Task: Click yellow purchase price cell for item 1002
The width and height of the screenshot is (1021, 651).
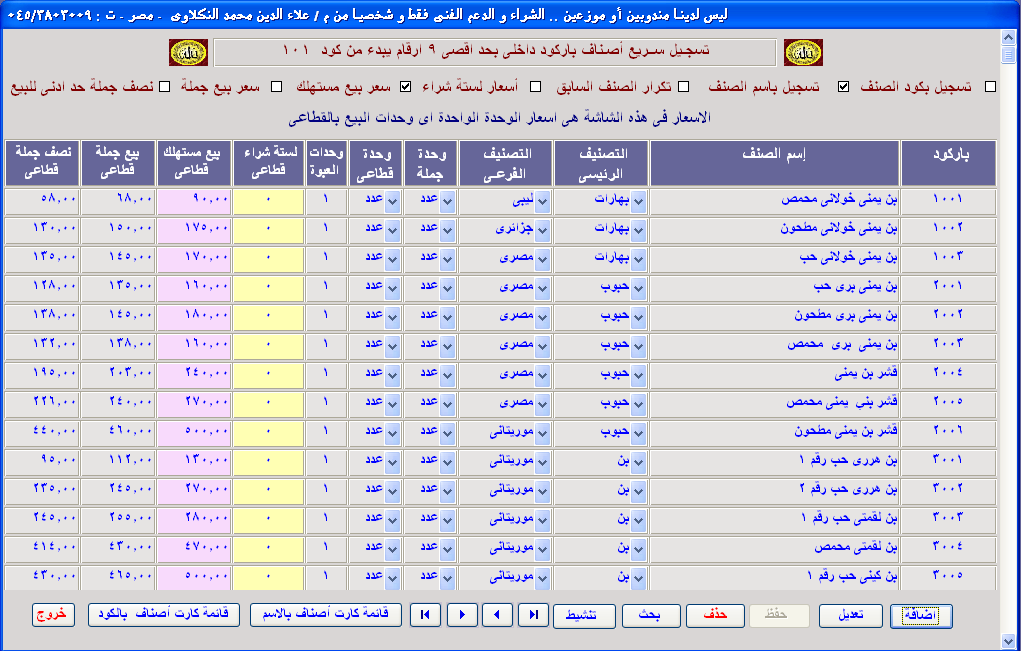Action: (x=268, y=228)
